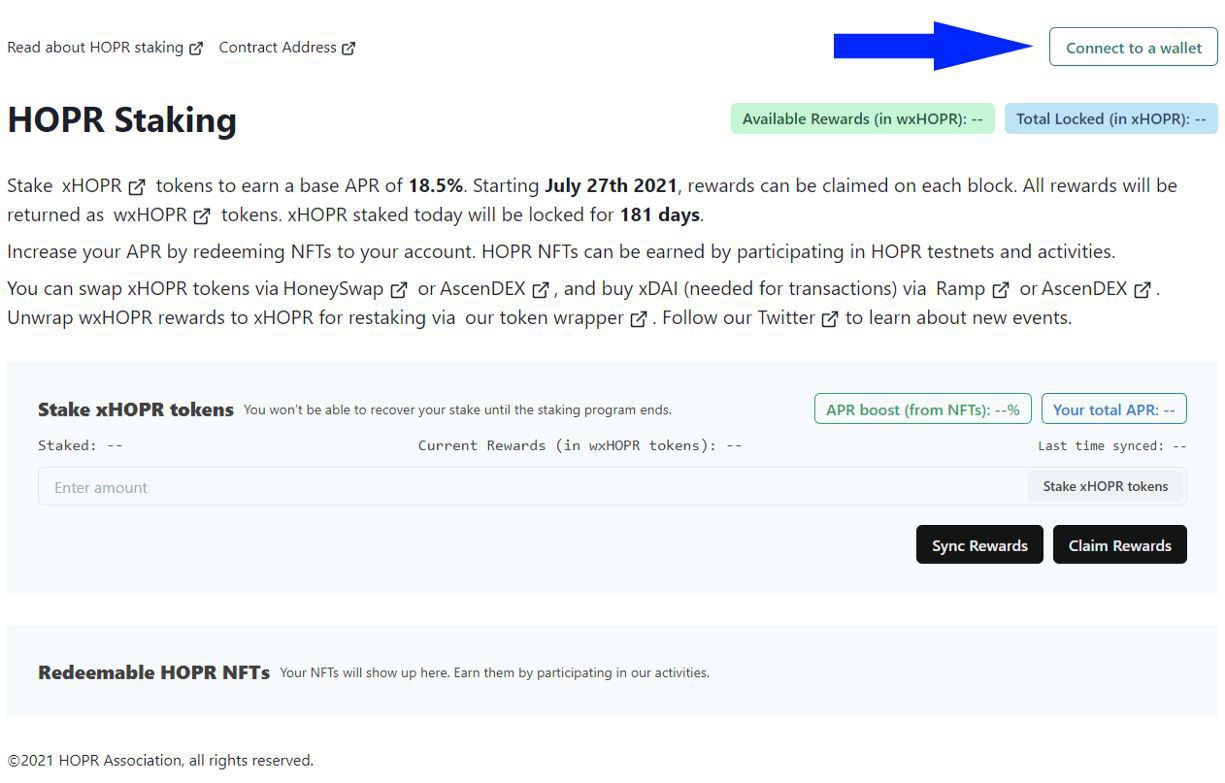Click the "Staked: --" status text

(x=80, y=446)
